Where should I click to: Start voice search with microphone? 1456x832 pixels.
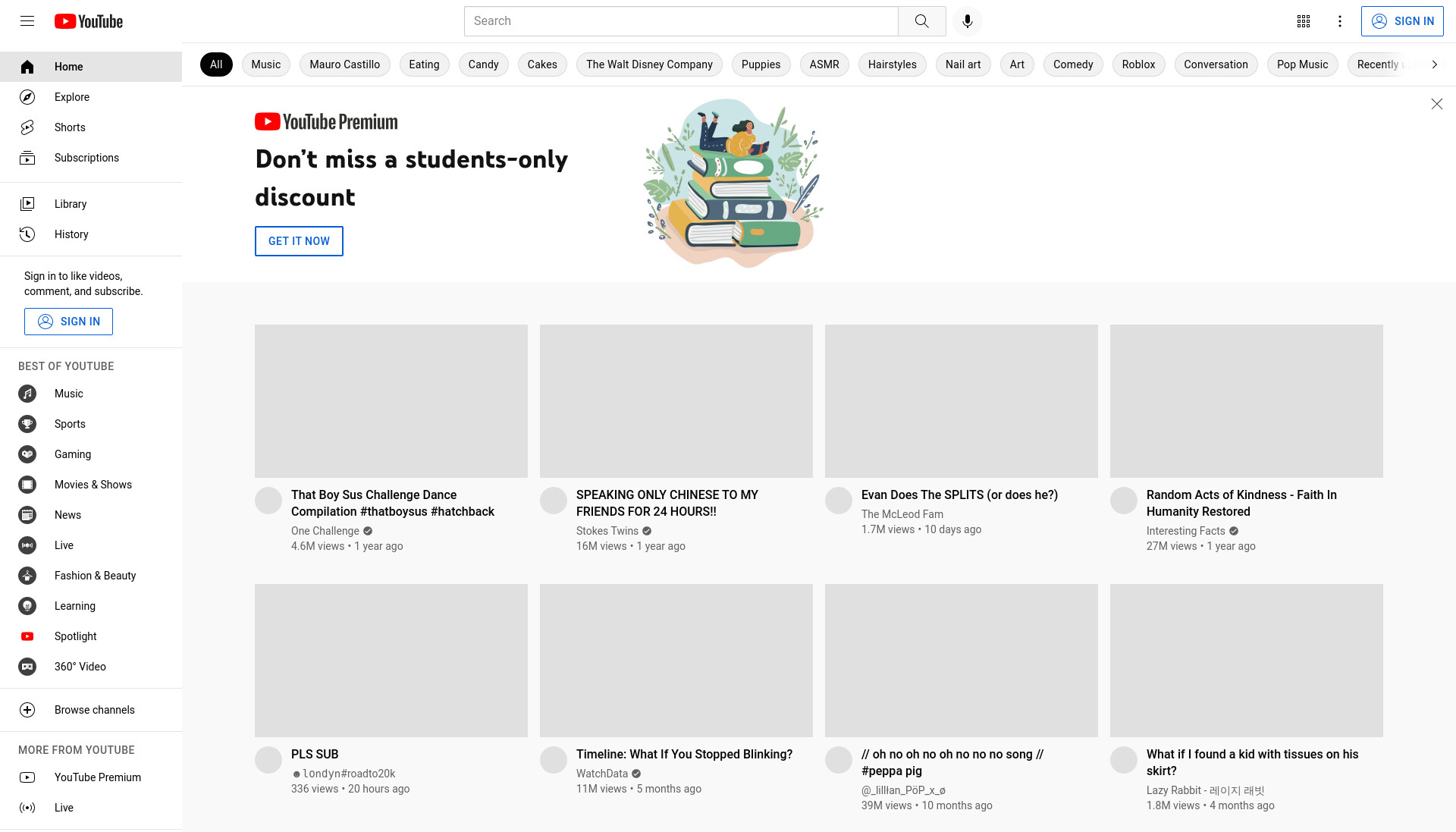tap(967, 21)
